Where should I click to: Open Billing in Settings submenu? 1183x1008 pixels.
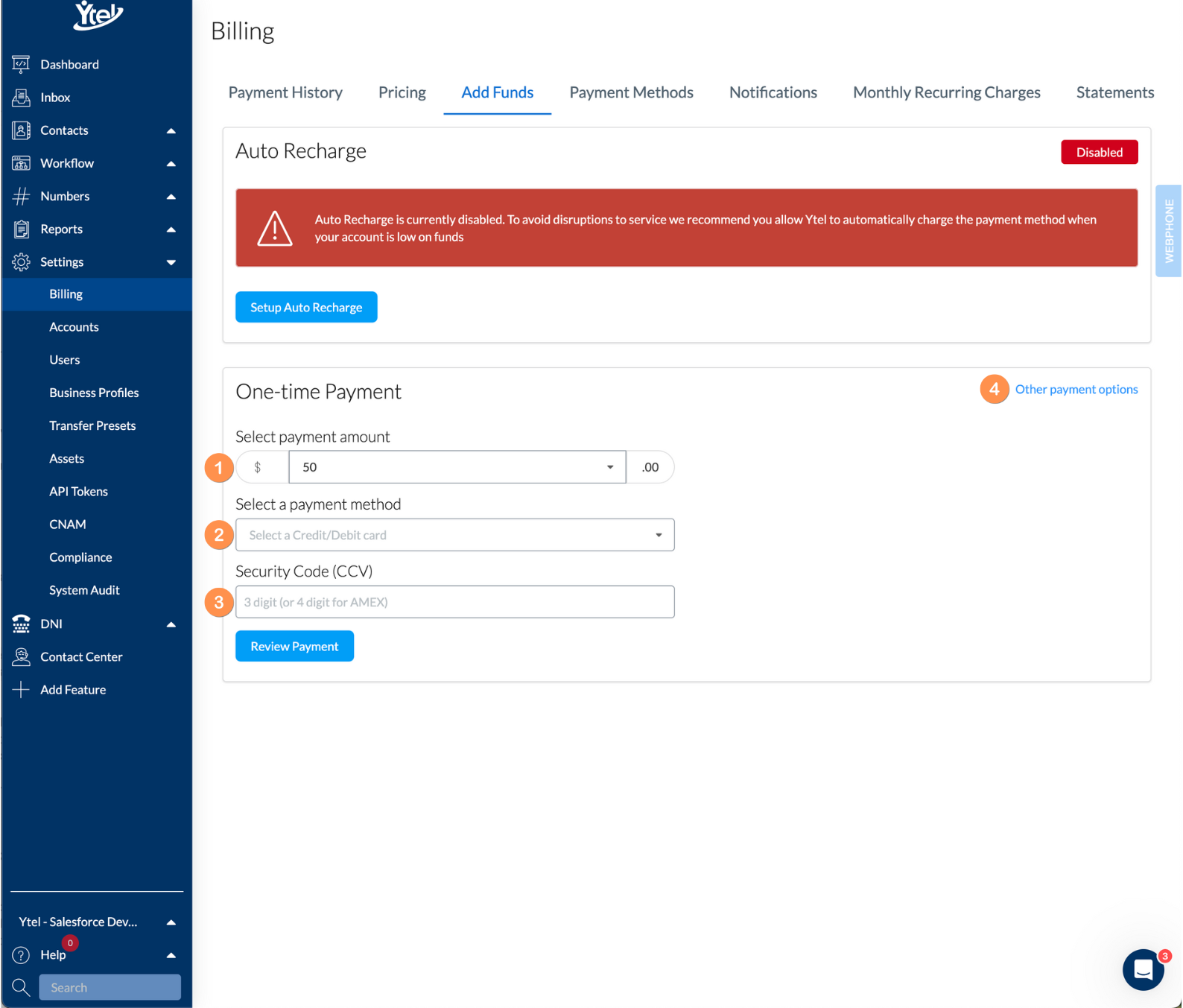[97, 294]
